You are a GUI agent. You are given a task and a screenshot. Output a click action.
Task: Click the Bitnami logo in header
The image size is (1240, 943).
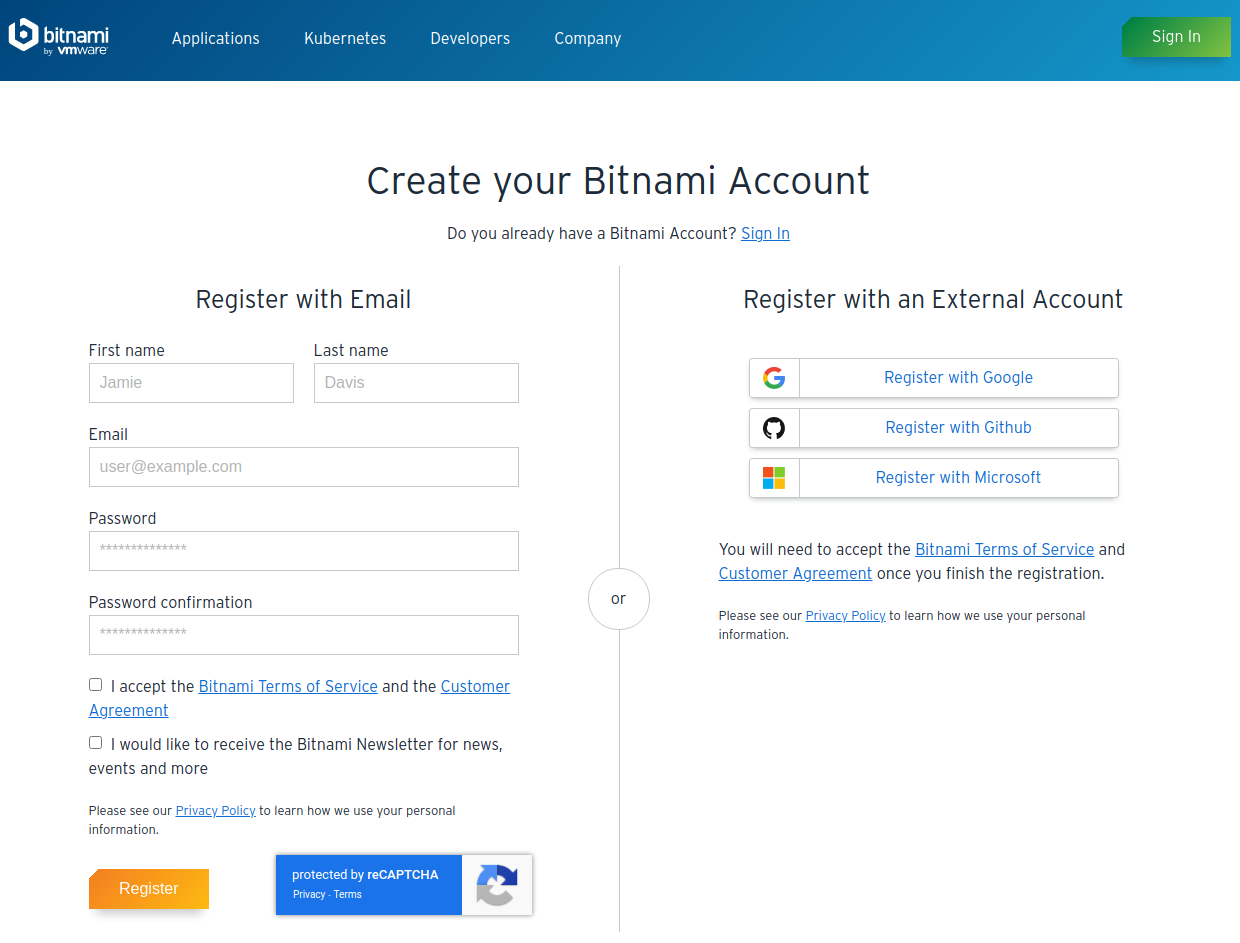(58, 37)
